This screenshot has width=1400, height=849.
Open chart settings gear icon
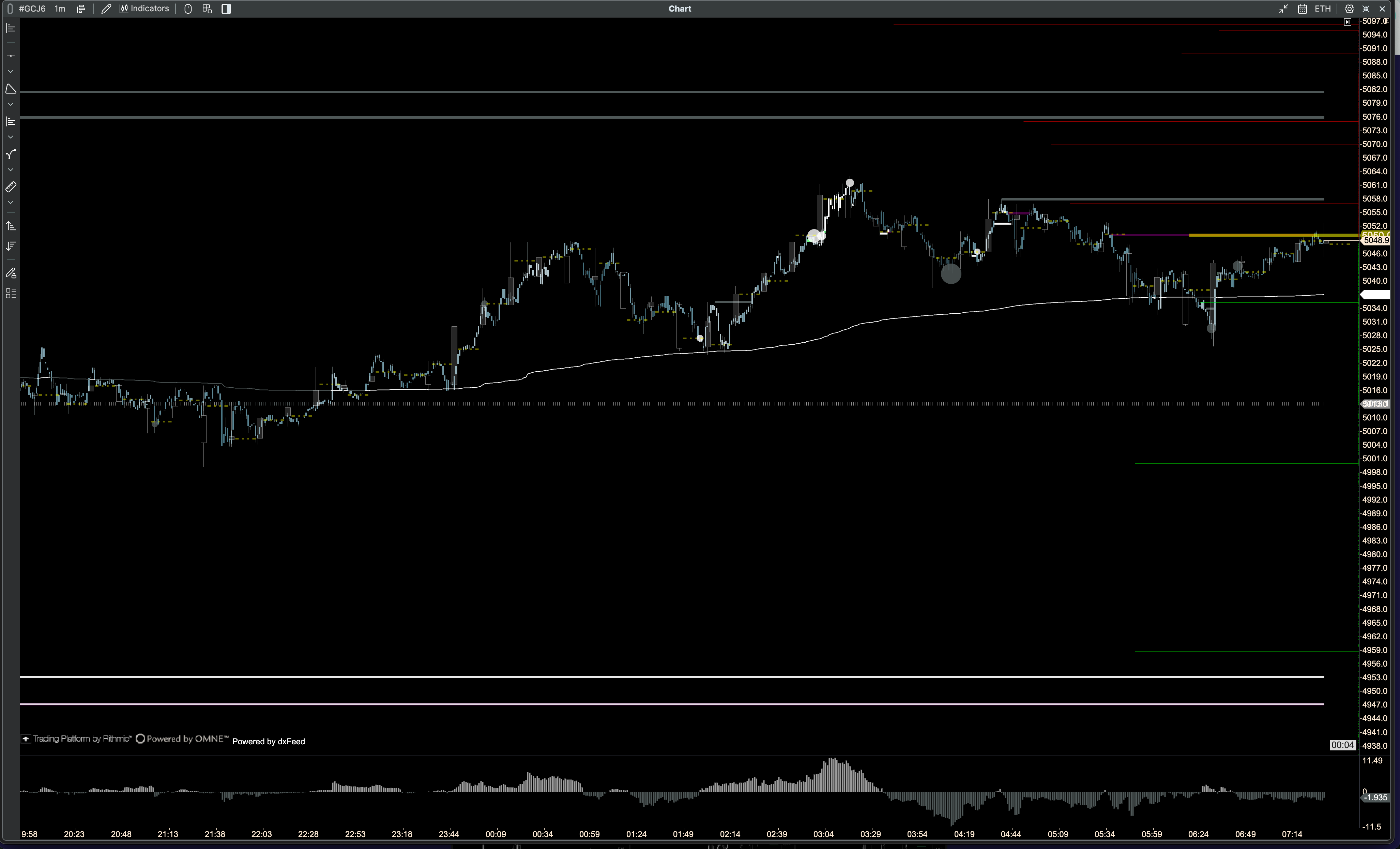coord(1350,9)
